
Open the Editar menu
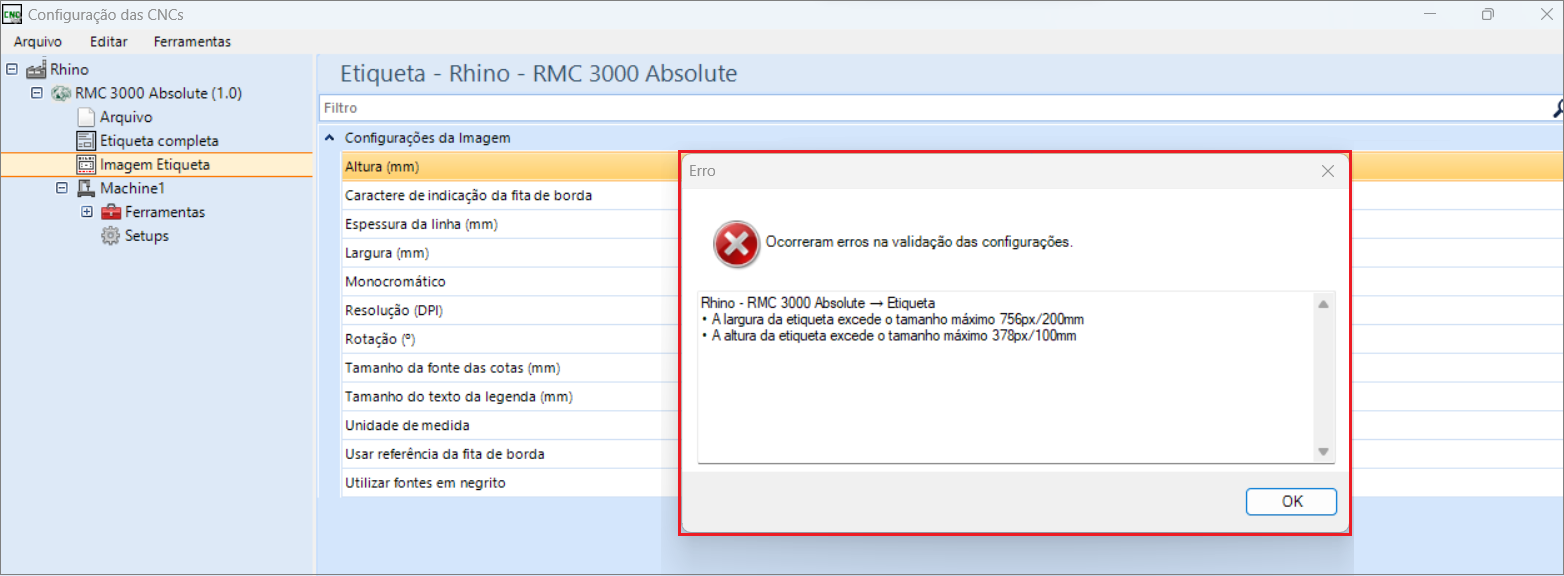tap(108, 41)
